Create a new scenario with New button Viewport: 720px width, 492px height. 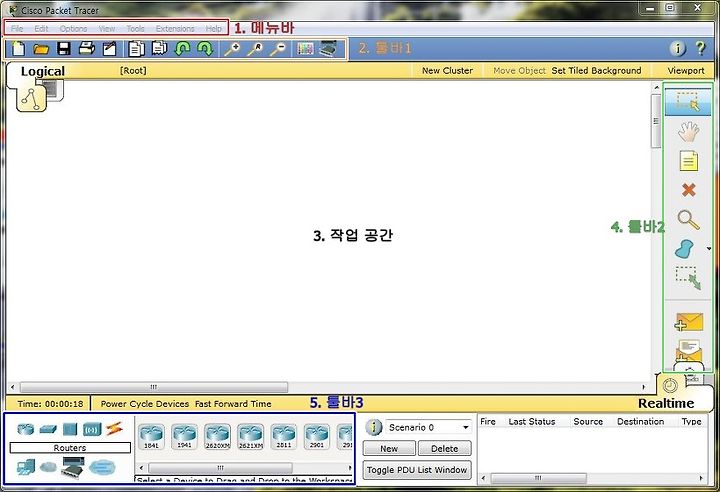tap(389, 448)
